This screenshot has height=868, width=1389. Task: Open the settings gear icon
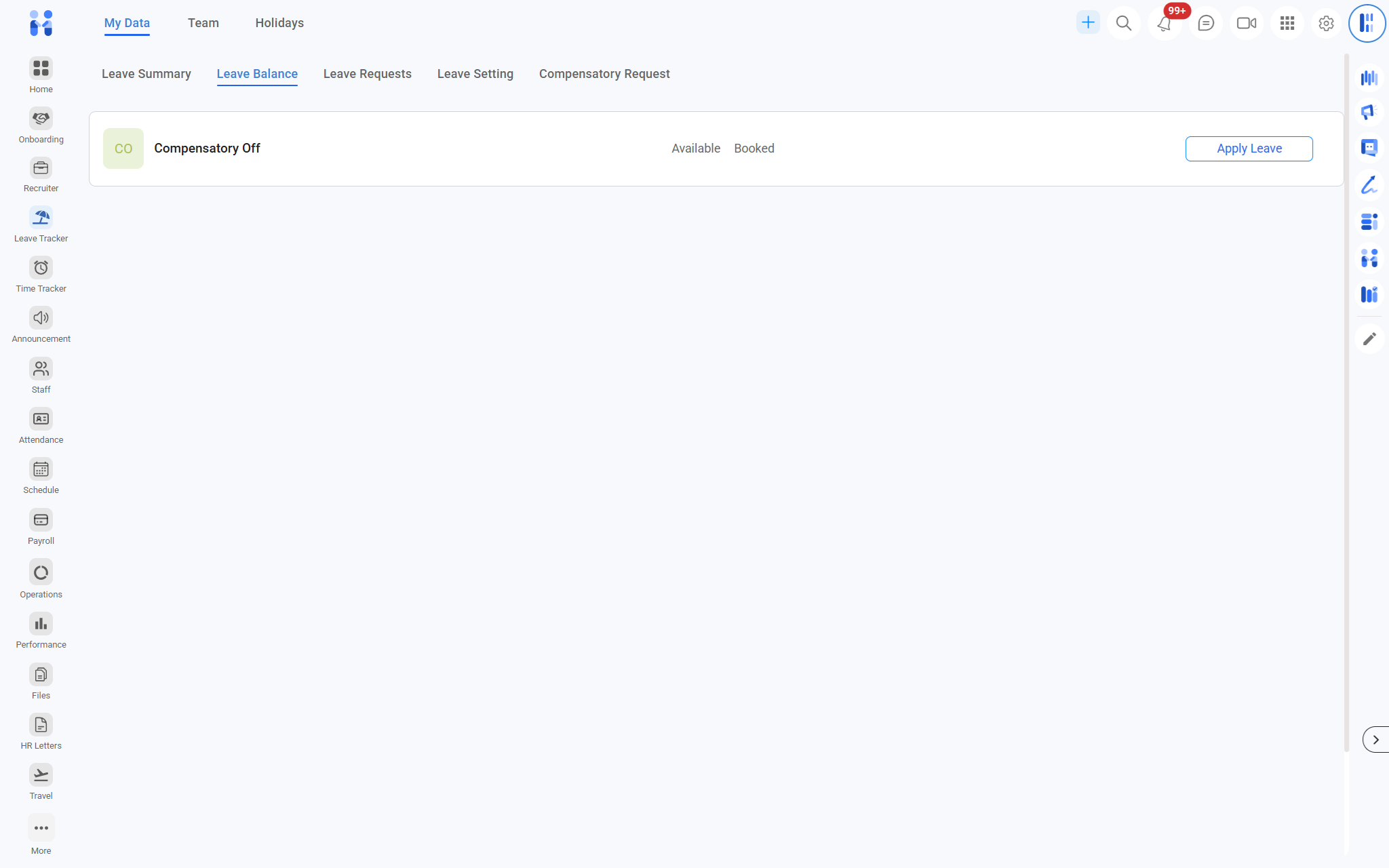coord(1326,24)
